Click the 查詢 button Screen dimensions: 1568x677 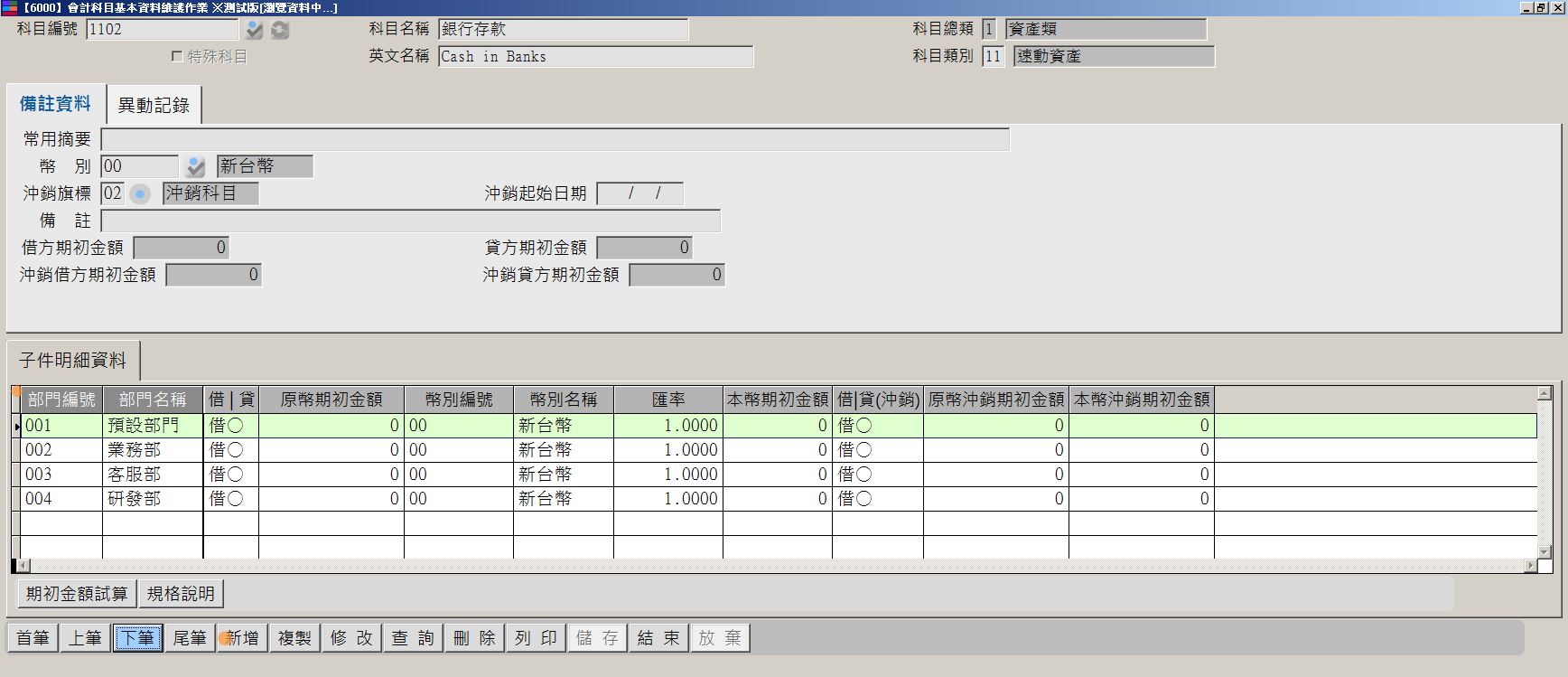tap(413, 638)
